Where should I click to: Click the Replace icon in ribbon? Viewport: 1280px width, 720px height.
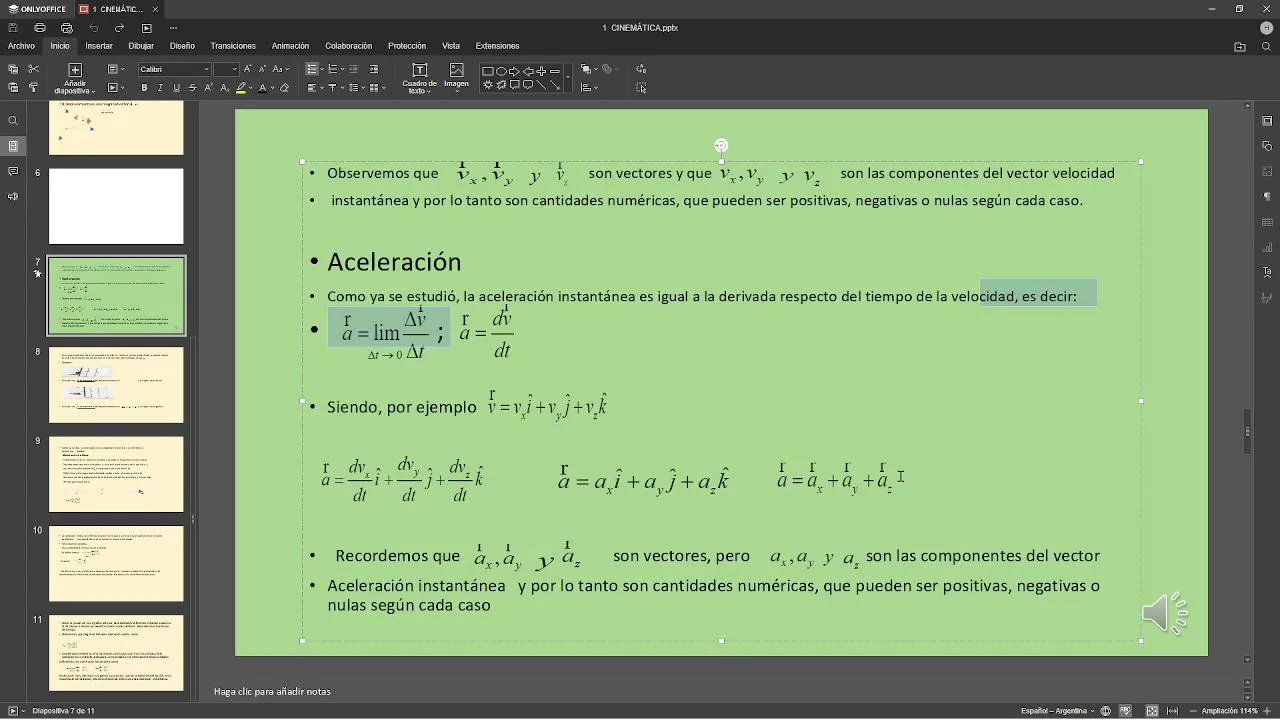[641, 69]
